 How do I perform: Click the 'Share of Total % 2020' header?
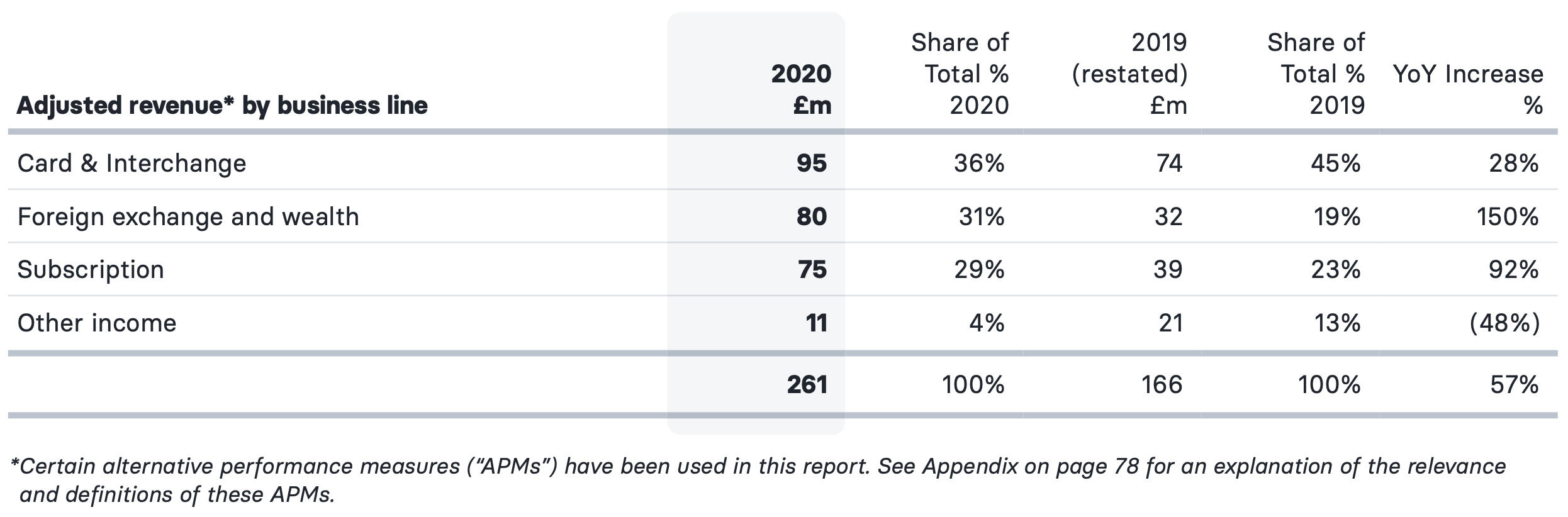960,74
